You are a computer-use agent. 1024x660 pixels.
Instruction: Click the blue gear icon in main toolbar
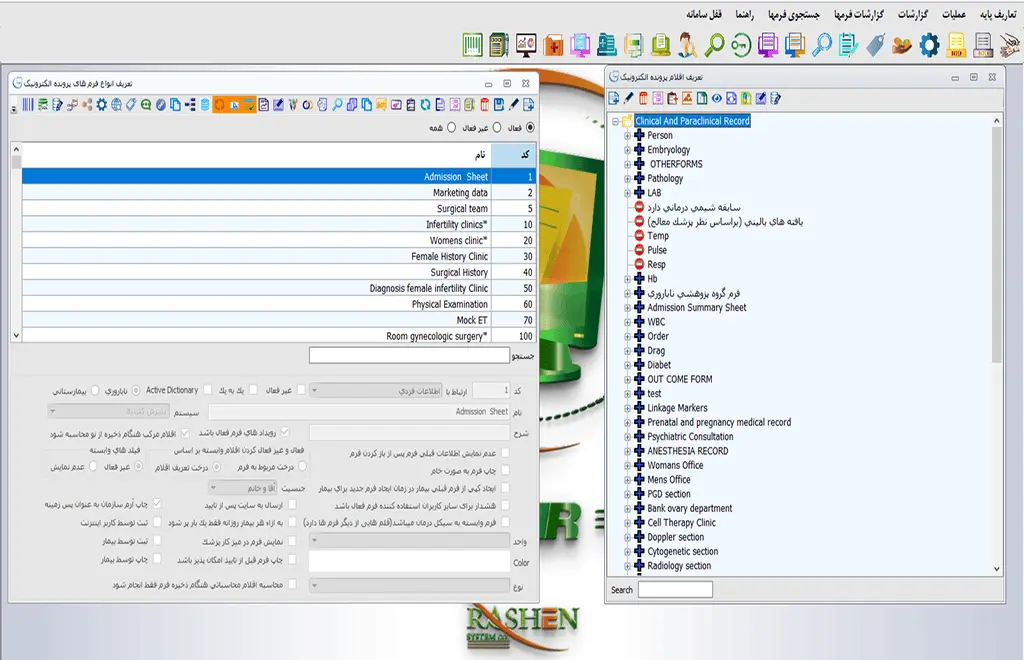(929, 44)
